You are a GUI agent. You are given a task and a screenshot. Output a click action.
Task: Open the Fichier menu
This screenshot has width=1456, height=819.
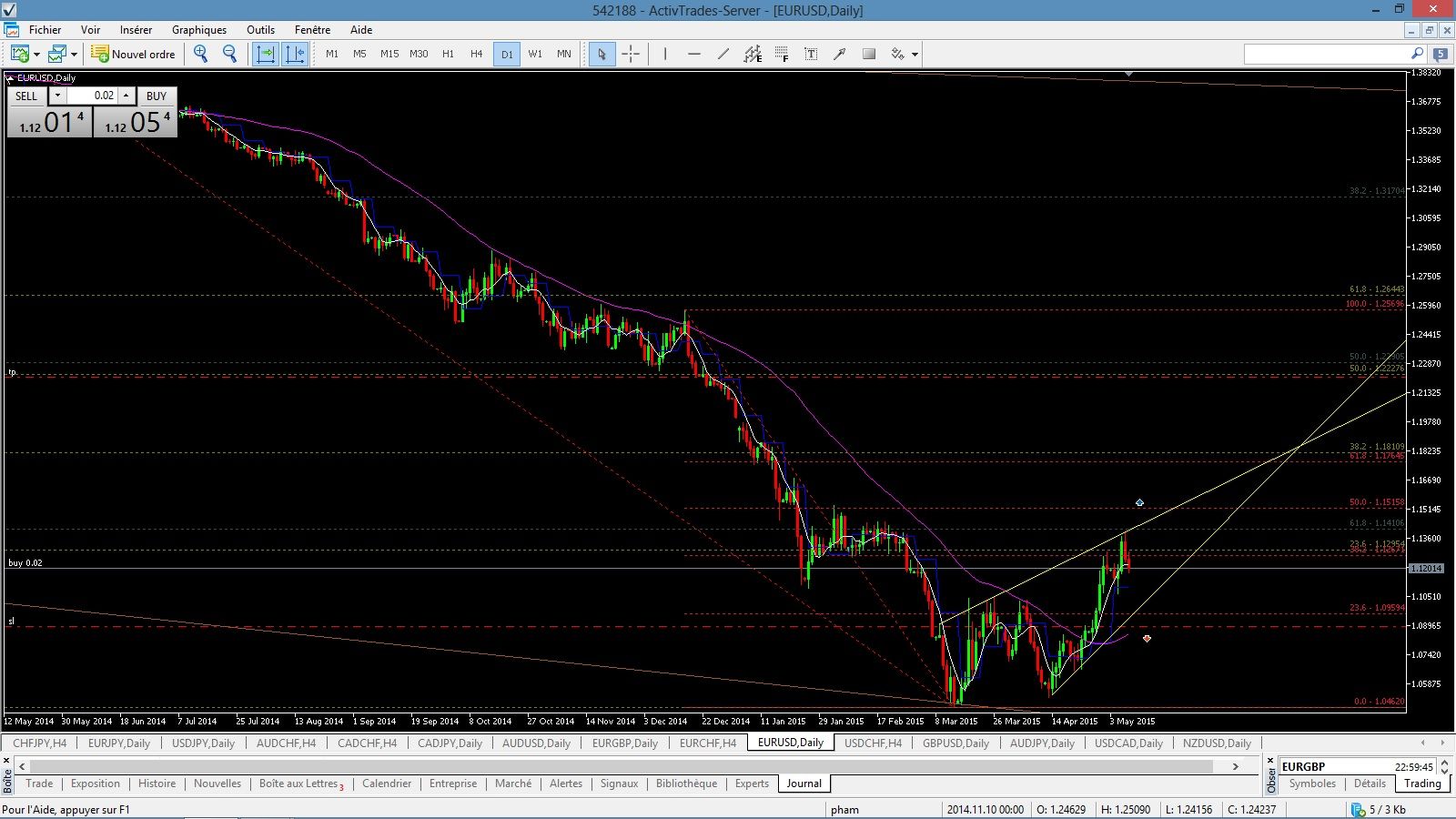tap(45, 29)
